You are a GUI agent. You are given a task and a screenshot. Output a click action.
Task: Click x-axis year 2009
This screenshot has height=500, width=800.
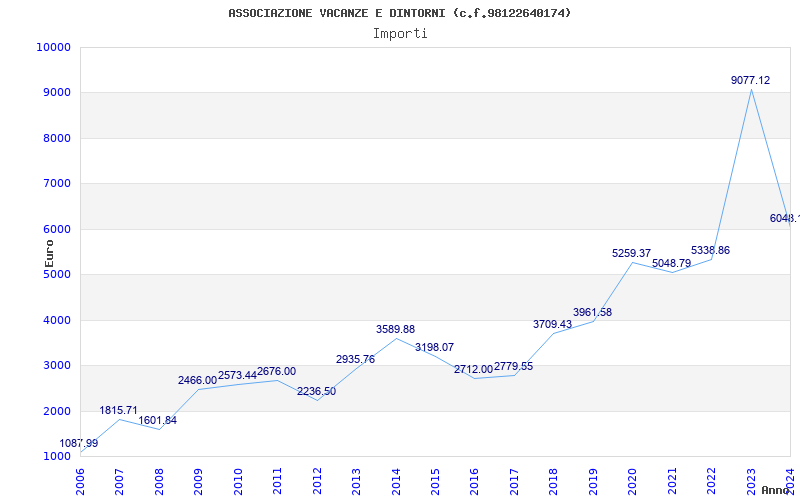pos(198,482)
